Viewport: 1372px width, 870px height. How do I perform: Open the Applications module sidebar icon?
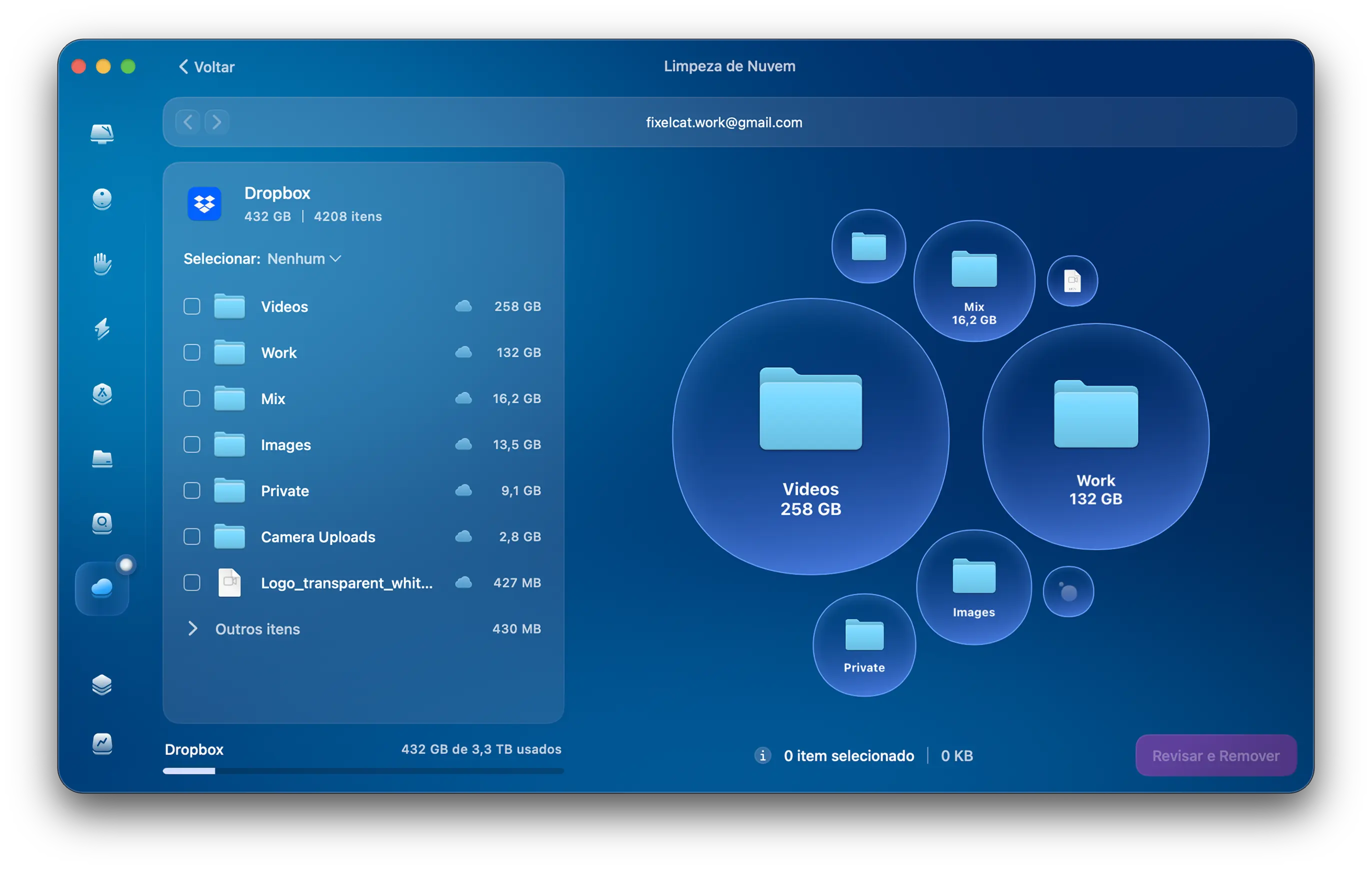click(x=102, y=393)
